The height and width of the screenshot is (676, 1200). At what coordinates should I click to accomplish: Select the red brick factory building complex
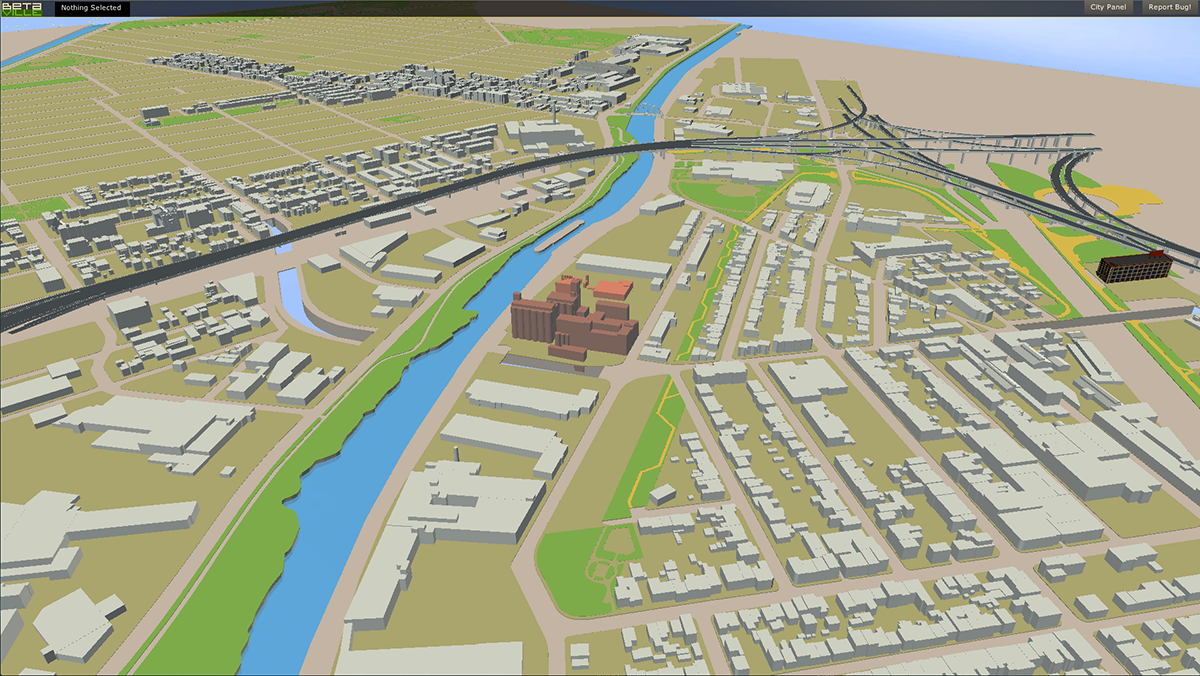pyautogui.click(x=570, y=318)
